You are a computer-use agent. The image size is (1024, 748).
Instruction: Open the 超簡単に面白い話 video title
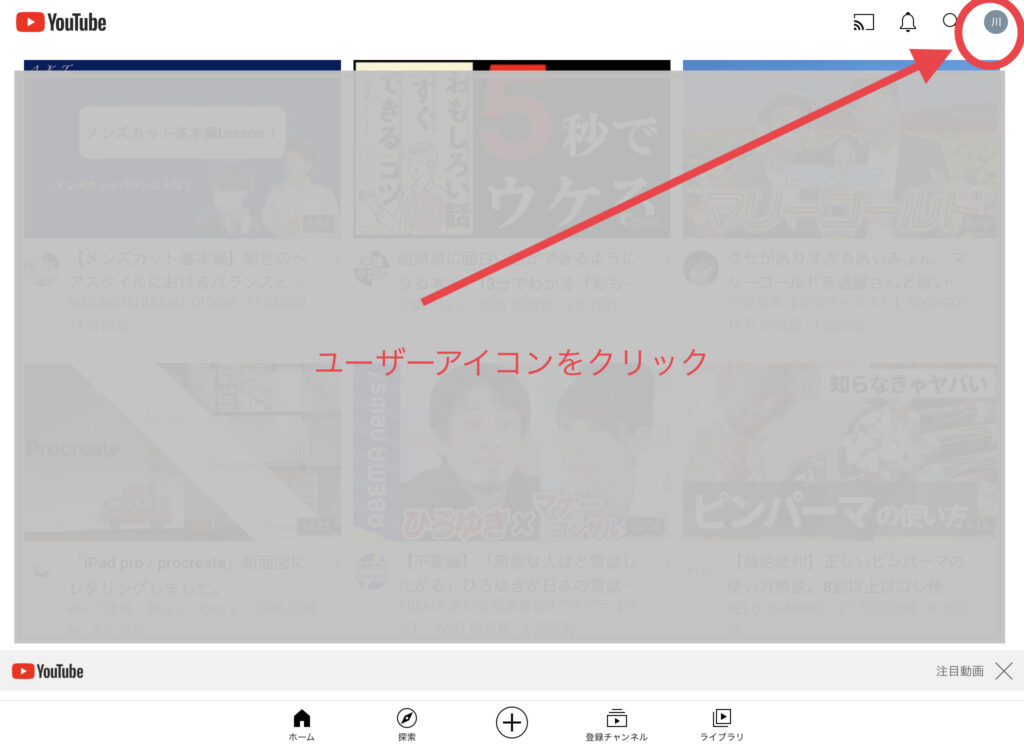pyautogui.click(x=518, y=270)
